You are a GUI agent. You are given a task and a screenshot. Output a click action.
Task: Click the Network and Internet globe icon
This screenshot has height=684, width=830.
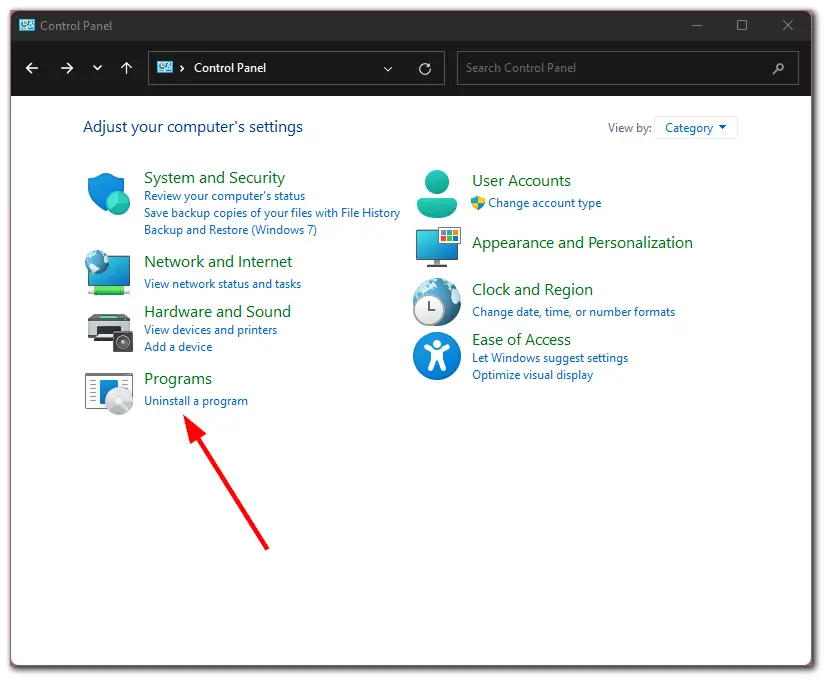108,273
